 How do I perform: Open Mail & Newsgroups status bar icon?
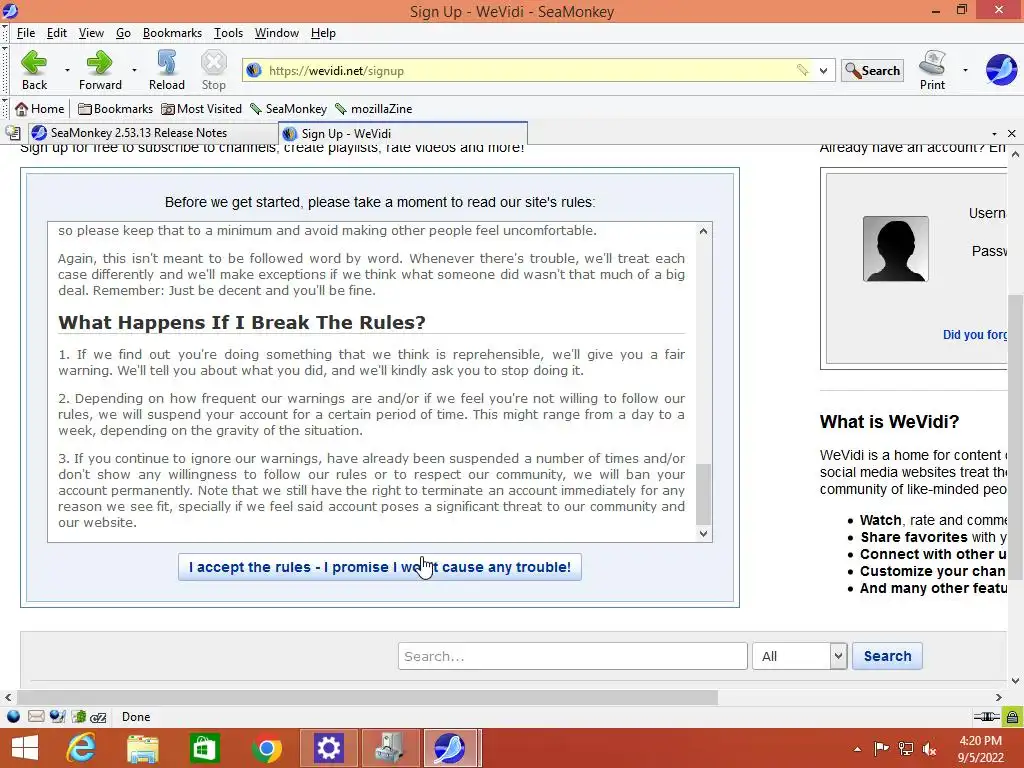click(x=36, y=716)
